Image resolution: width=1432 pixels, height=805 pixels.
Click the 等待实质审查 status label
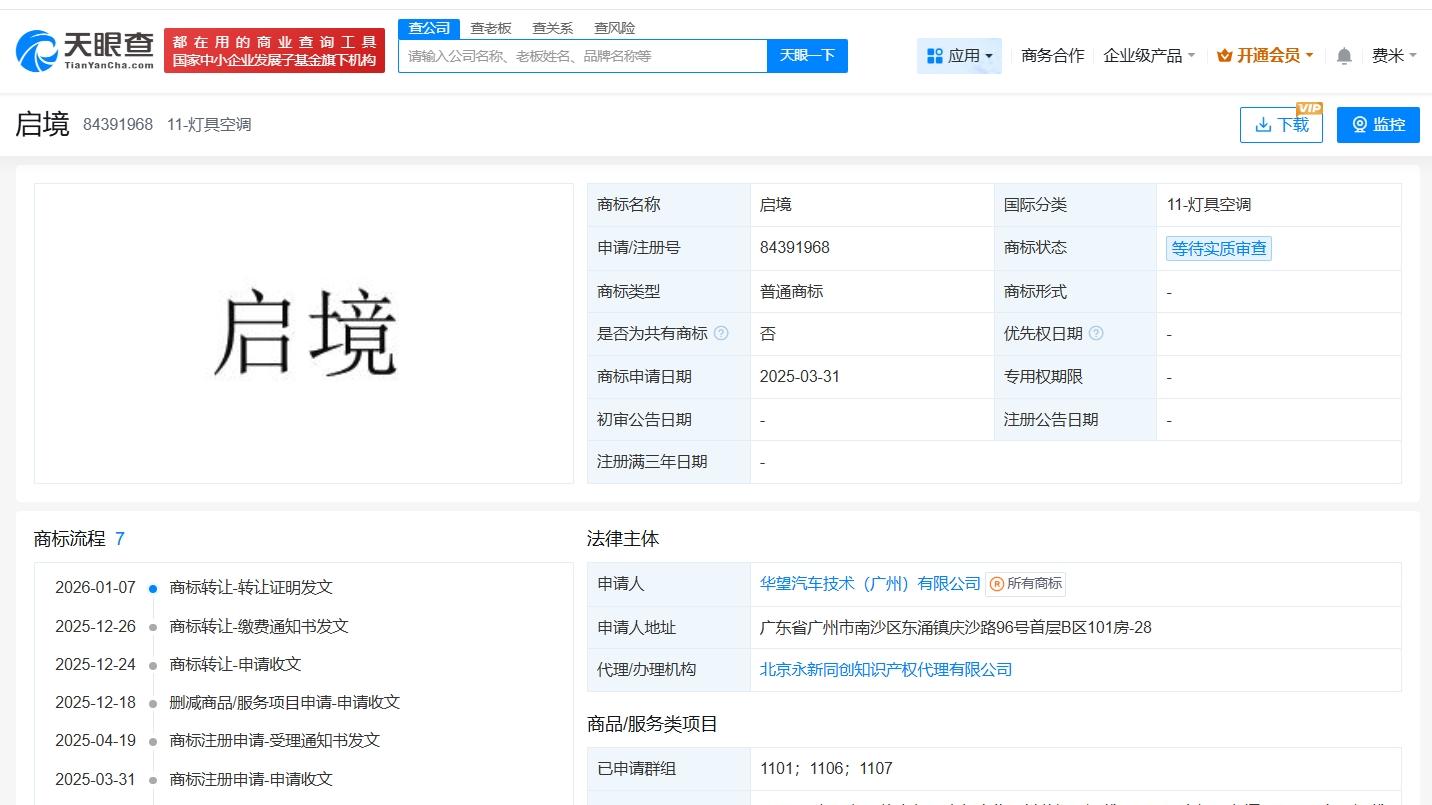click(x=1218, y=248)
